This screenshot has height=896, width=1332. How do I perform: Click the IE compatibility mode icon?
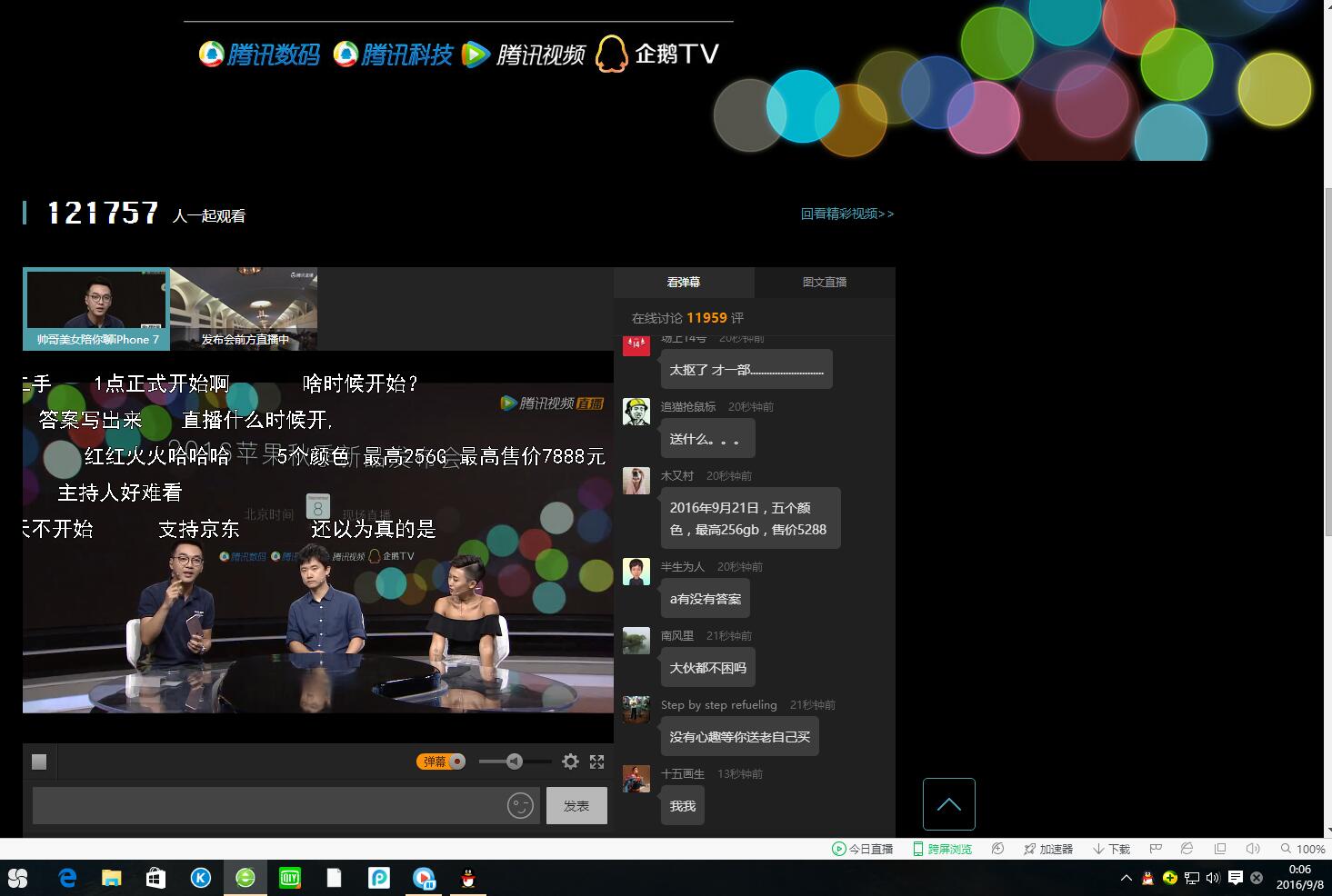click(1187, 849)
